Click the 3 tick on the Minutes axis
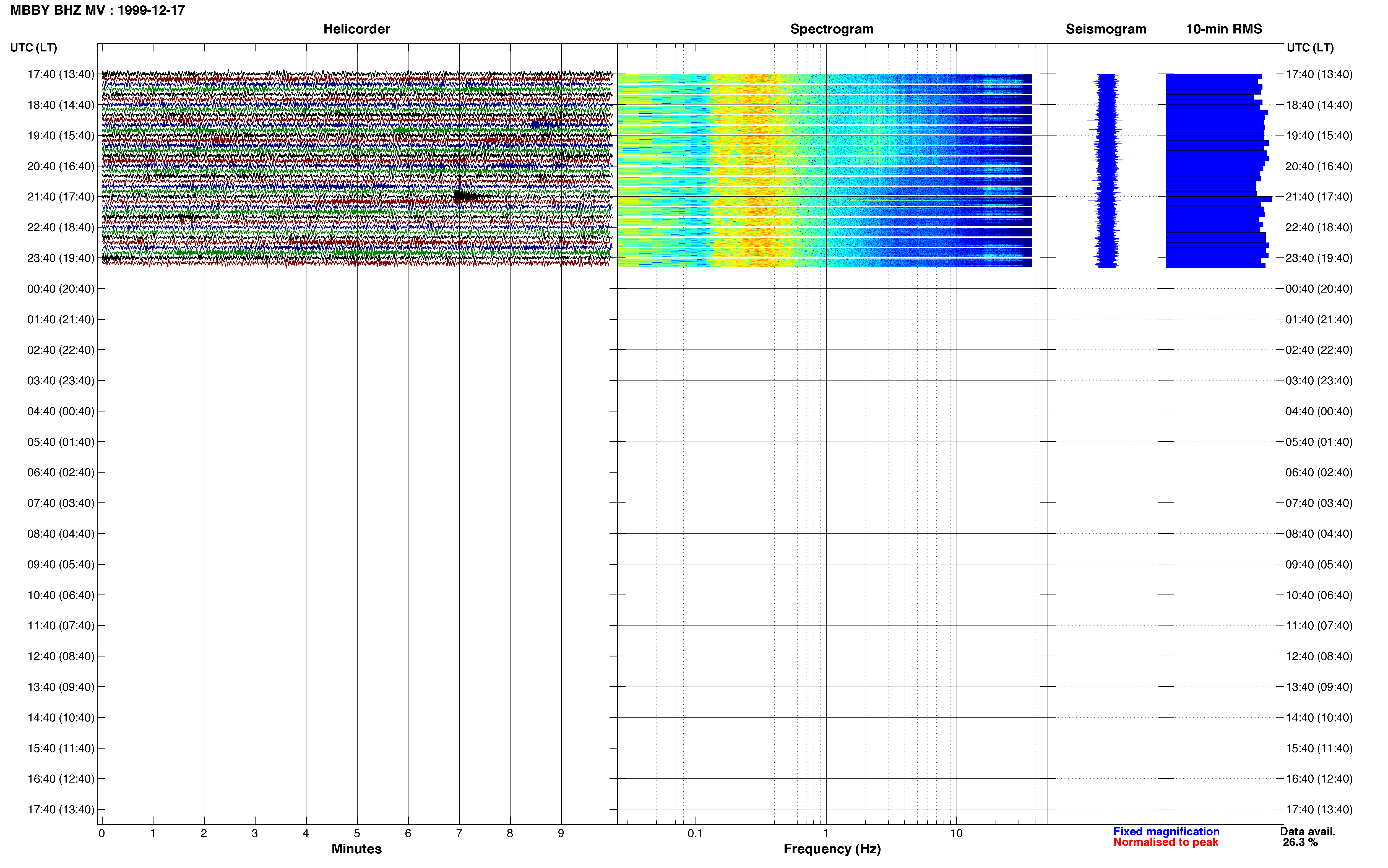The width and height of the screenshot is (1388, 868). point(255,833)
